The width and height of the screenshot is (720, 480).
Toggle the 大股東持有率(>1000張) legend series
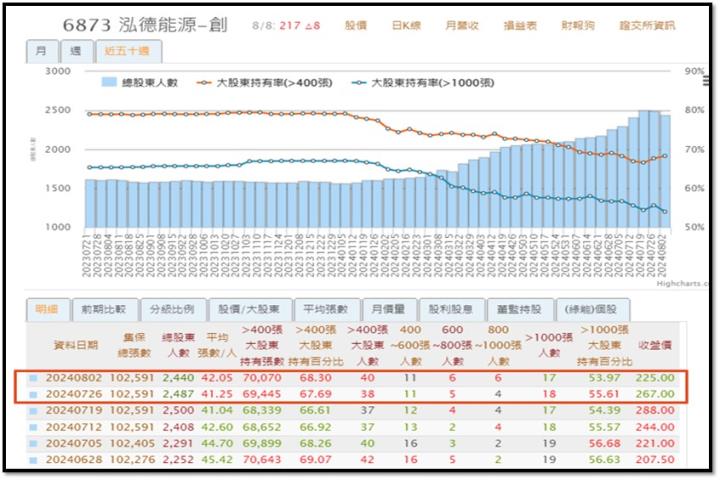point(423,83)
